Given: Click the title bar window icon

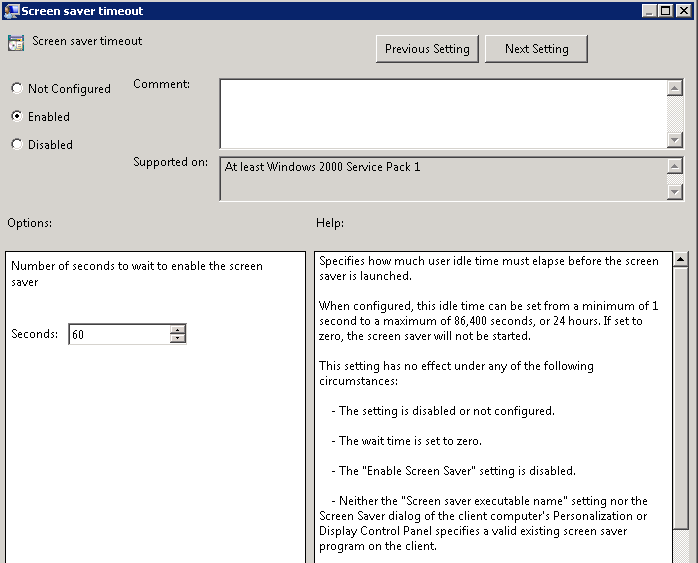Looking at the screenshot, I should [x=11, y=11].
